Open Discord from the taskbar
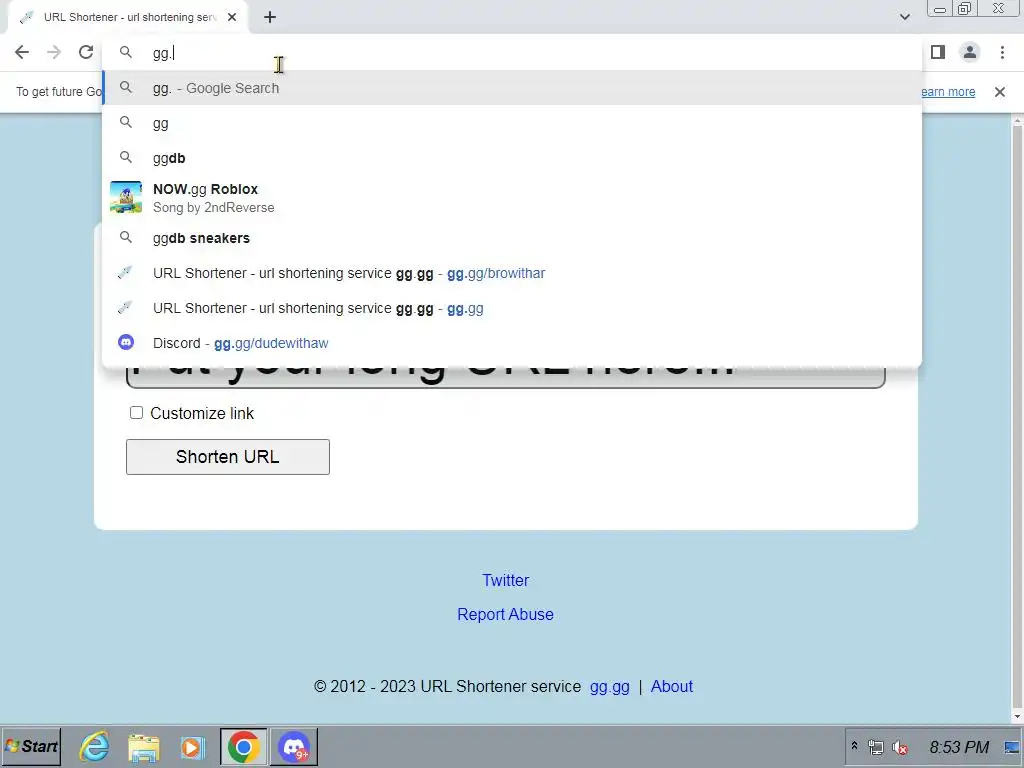 pyautogui.click(x=294, y=746)
